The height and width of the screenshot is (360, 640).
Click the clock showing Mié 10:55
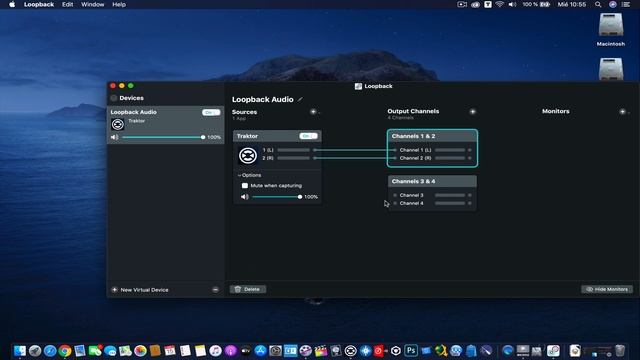571,4
